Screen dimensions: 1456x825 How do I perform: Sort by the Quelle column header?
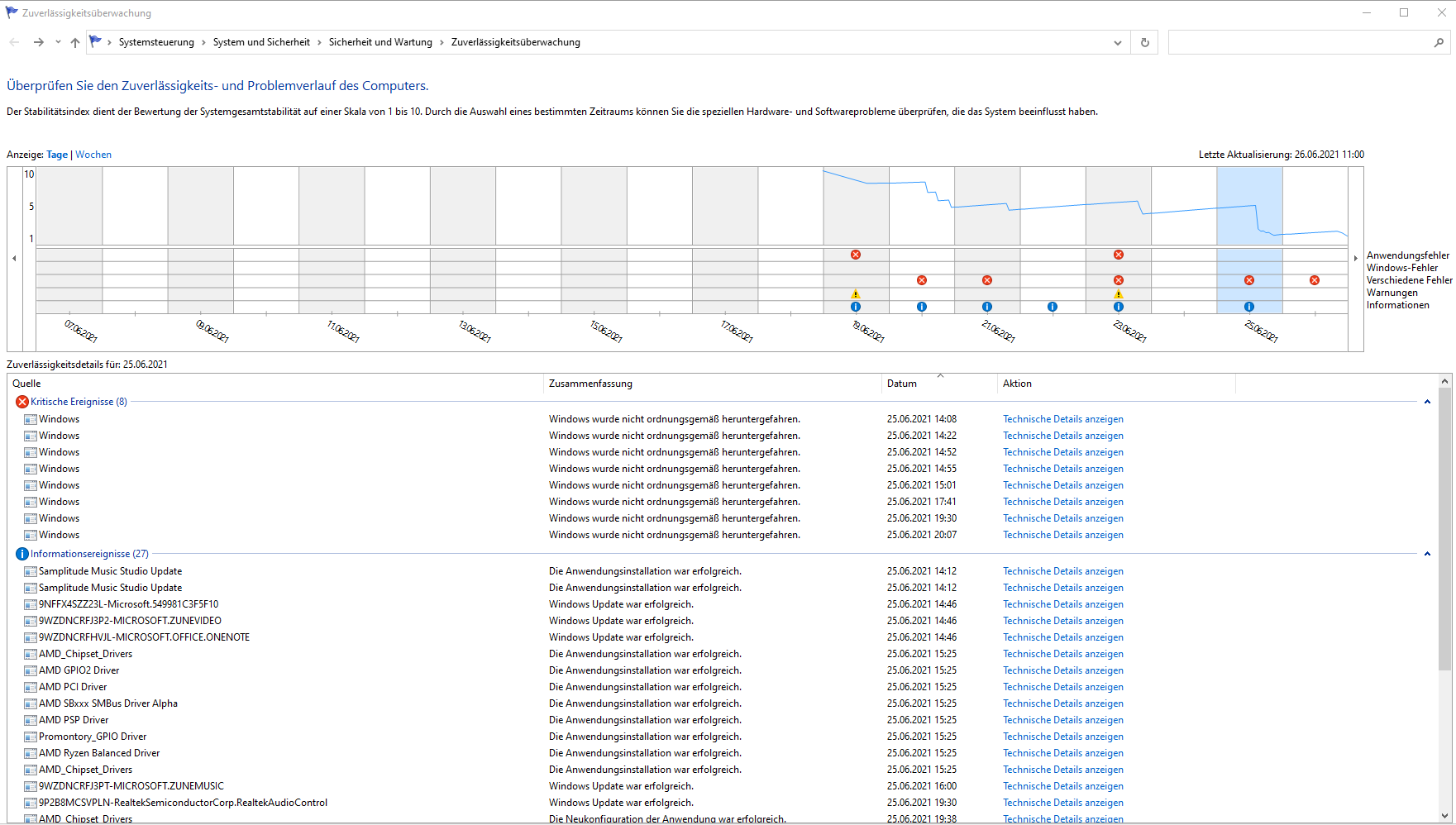click(x=275, y=384)
